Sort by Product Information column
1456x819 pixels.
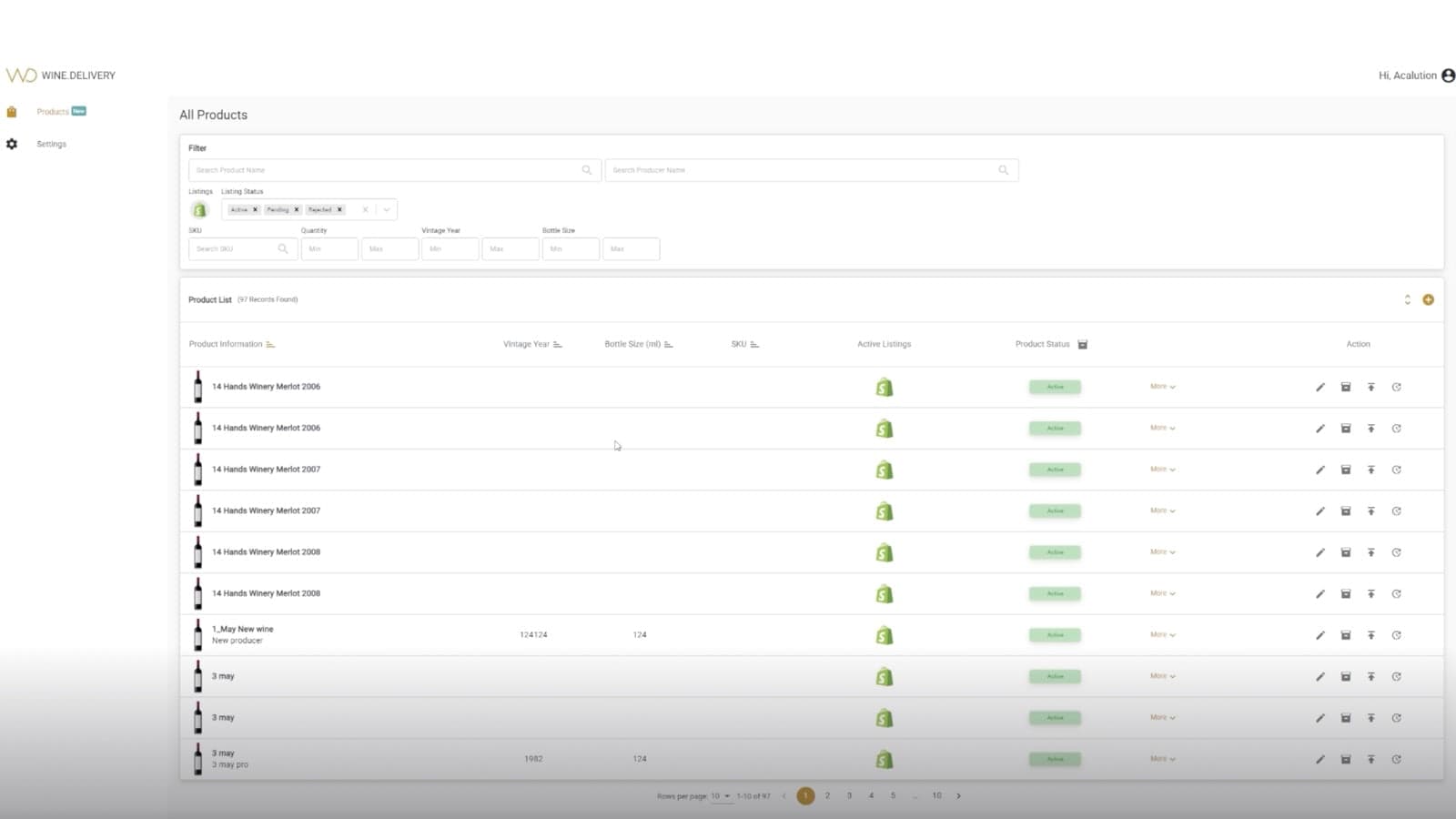point(270,344)
